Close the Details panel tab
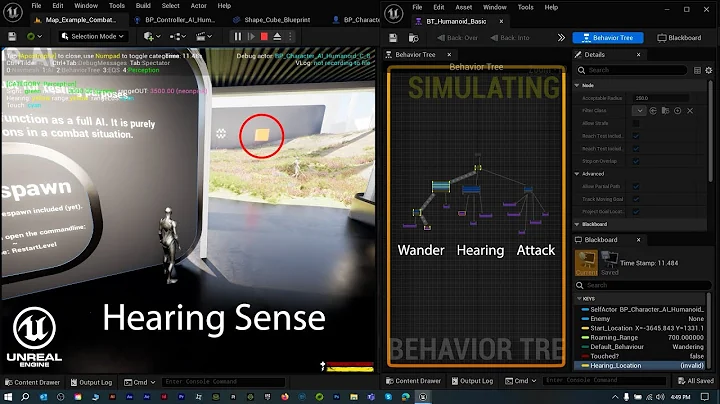The height and width of the screenshot is (404, 720). pyautogui.click(x=638, y=55)
